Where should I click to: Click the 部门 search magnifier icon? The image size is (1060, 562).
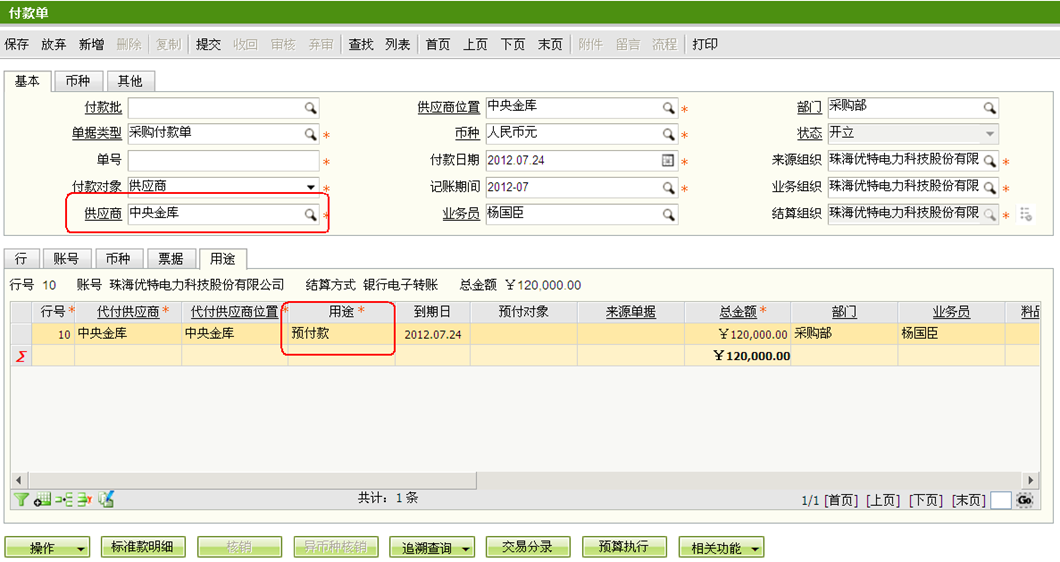pyautogui.click(x=989, y=107)
